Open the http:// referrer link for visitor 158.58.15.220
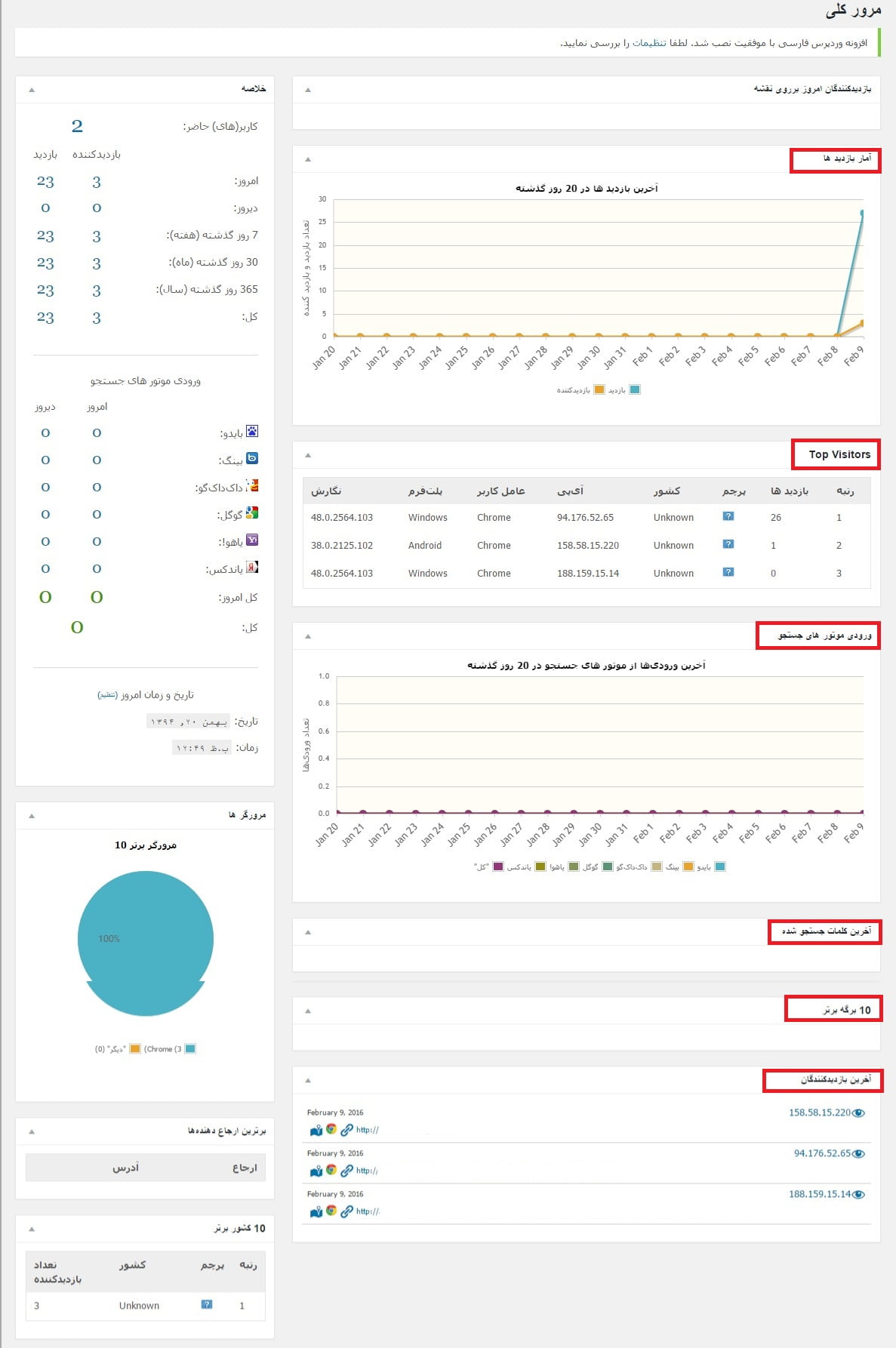Screen dimensions: 896x1348 tap(368, 1130)
